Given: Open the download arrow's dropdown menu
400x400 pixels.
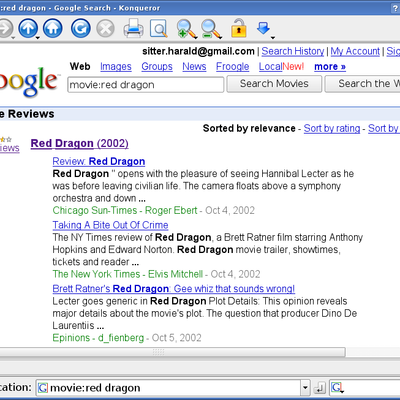Looking at the screenshot, I should point(273,38).
